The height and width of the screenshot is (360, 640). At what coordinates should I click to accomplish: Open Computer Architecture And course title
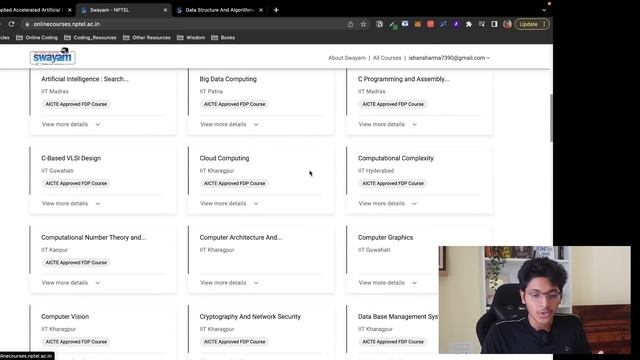click(241, 238)
